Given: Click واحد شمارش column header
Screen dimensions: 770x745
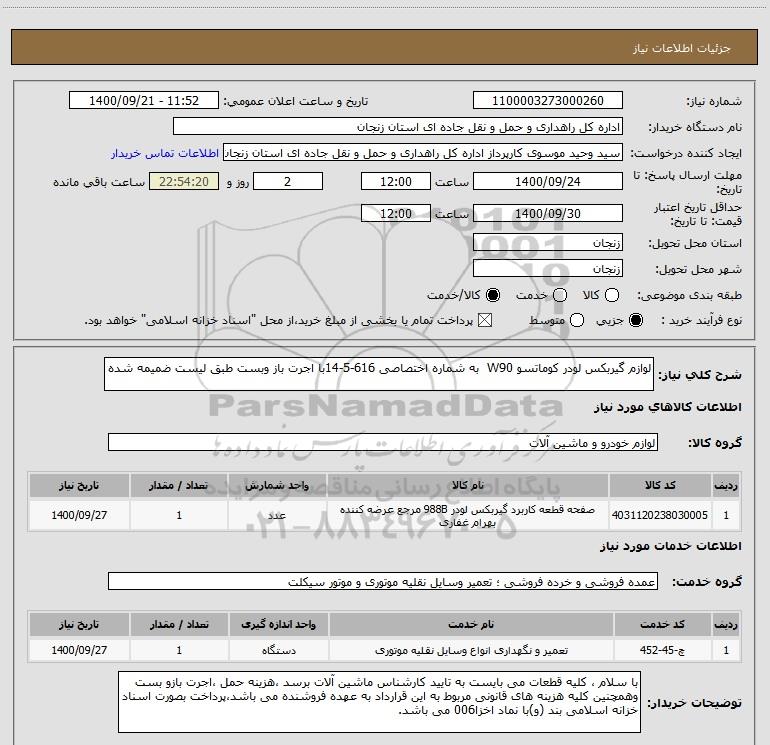Looking at the screenshot, I should [277, 485].
